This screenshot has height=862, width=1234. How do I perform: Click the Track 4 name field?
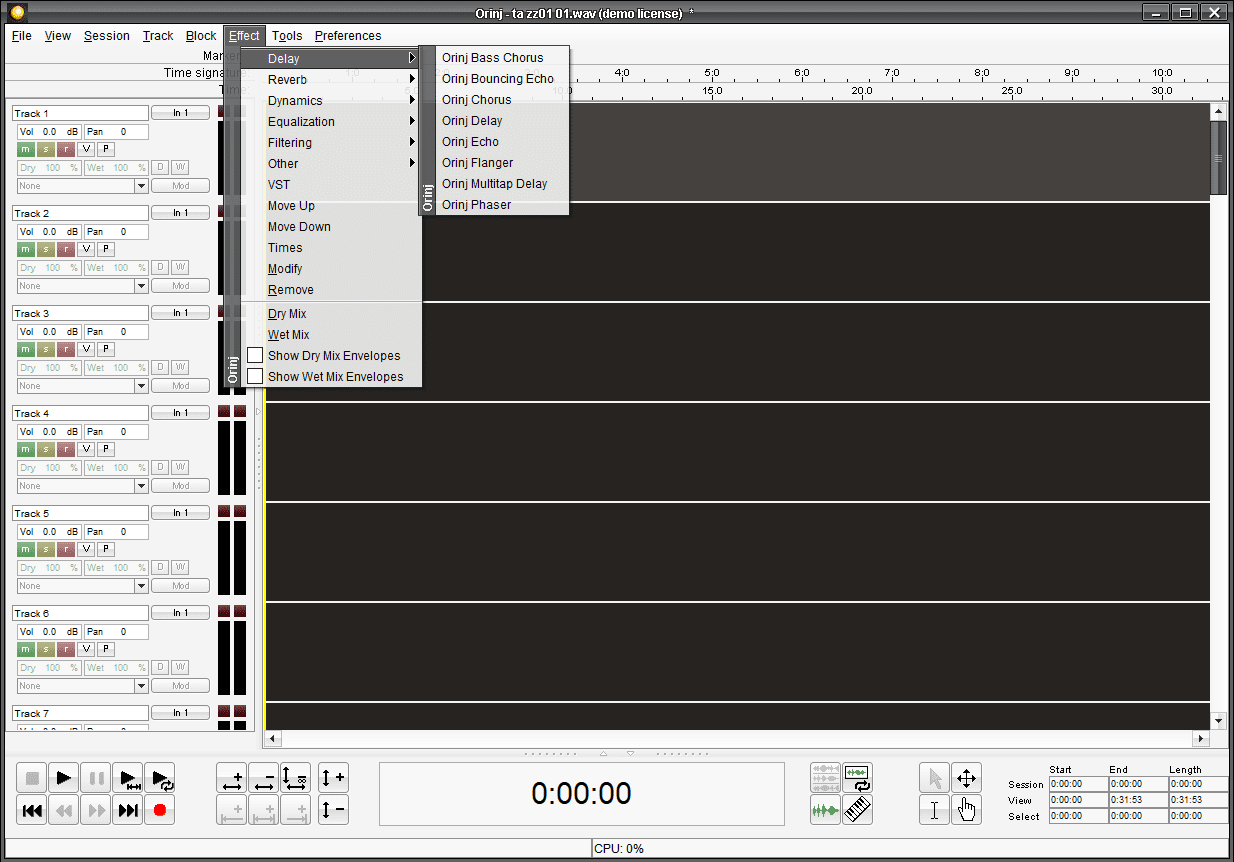[80, 413]
